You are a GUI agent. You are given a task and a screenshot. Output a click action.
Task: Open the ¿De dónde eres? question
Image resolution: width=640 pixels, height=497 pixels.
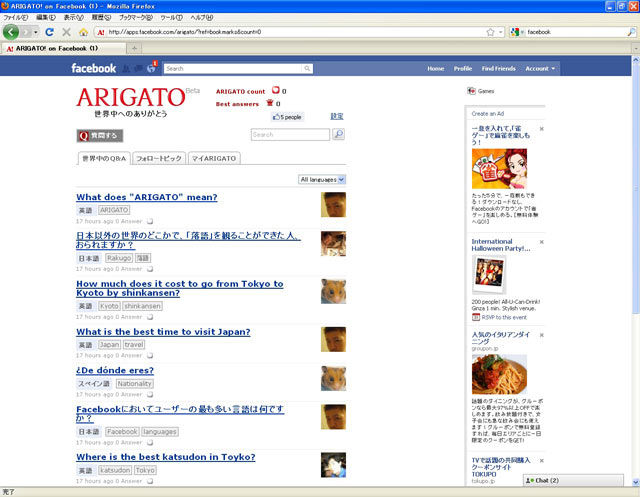(115, 370)
